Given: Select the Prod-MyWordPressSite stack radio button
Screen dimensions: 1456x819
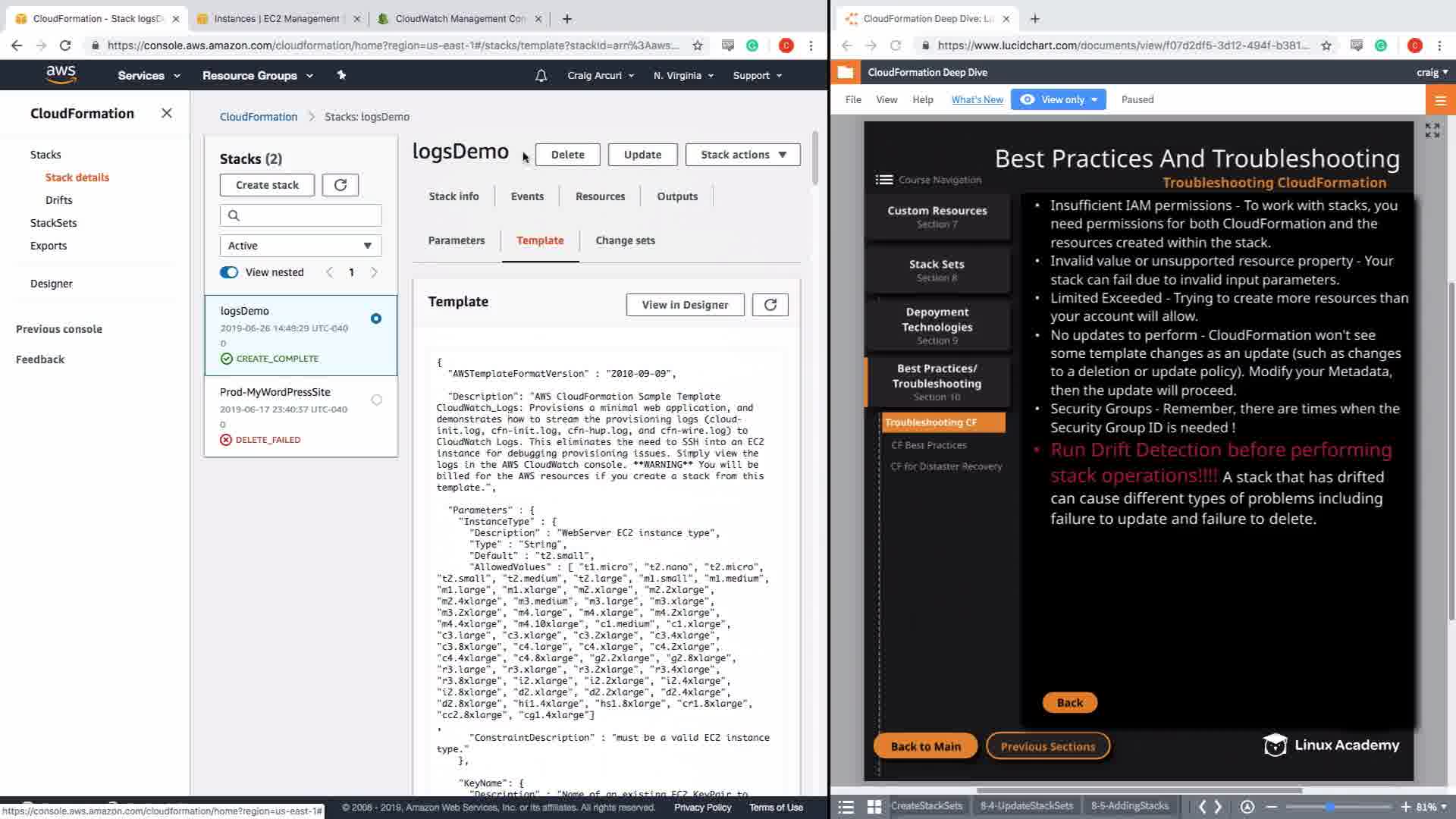Looking at the screenshot, I should point(377,400).
